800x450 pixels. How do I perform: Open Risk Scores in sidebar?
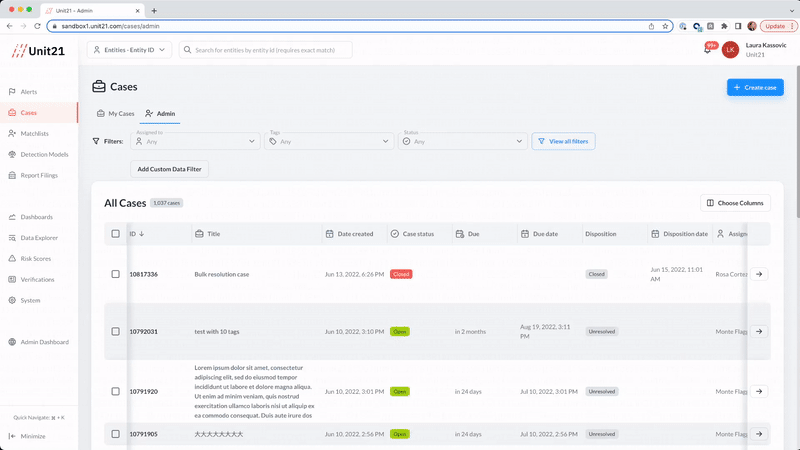coord(39,259)
